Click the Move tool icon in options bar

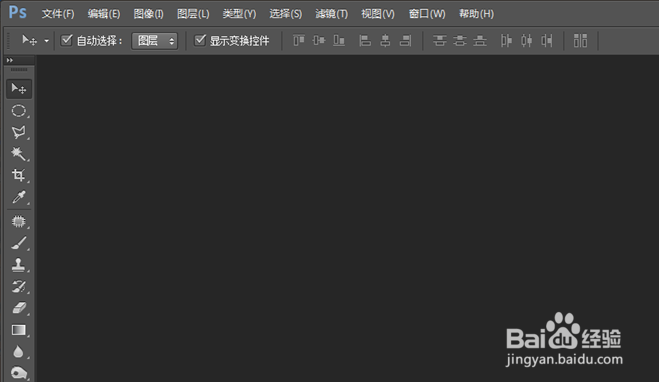pos(29,40)
